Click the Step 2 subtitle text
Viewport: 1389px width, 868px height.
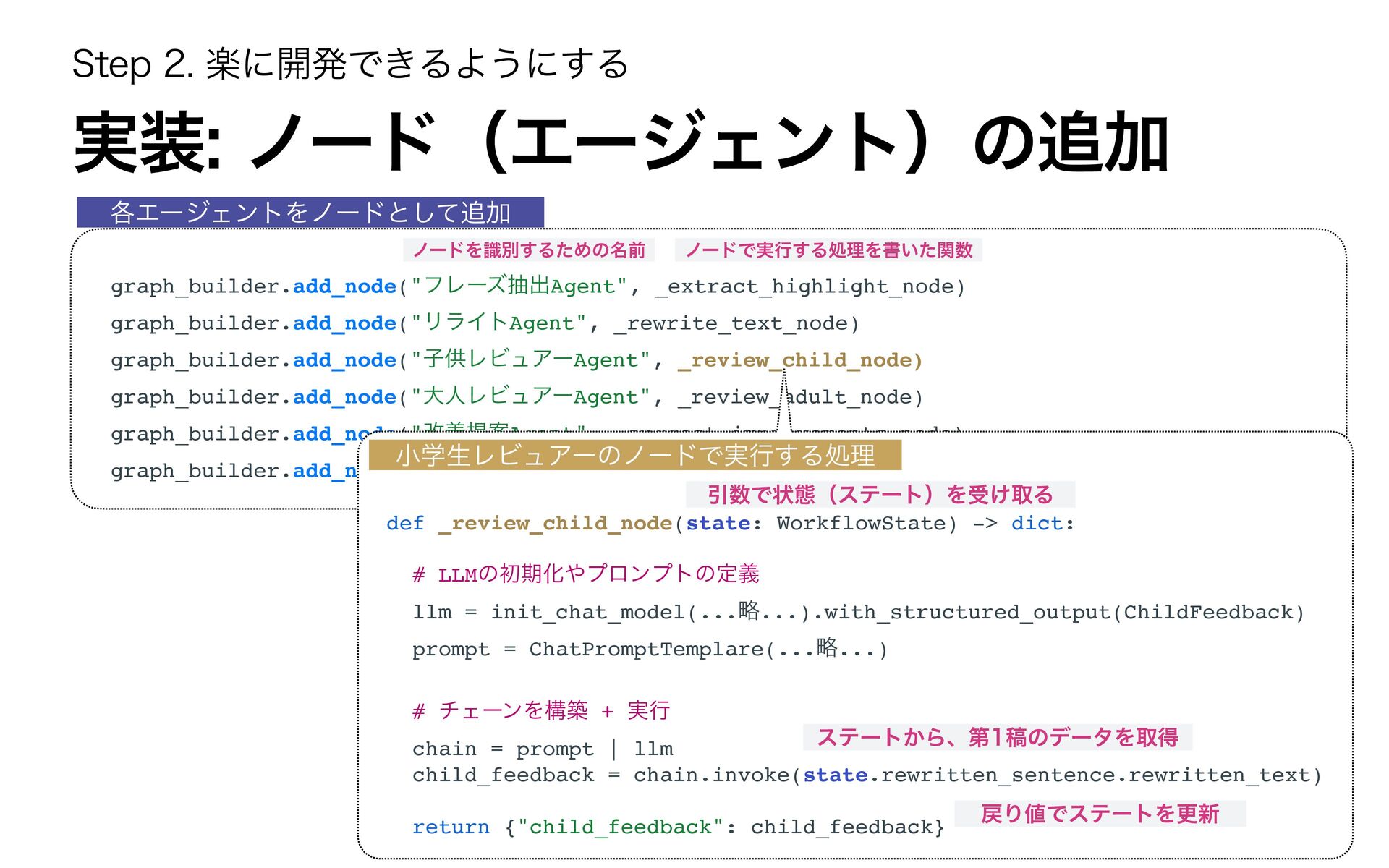350,64
